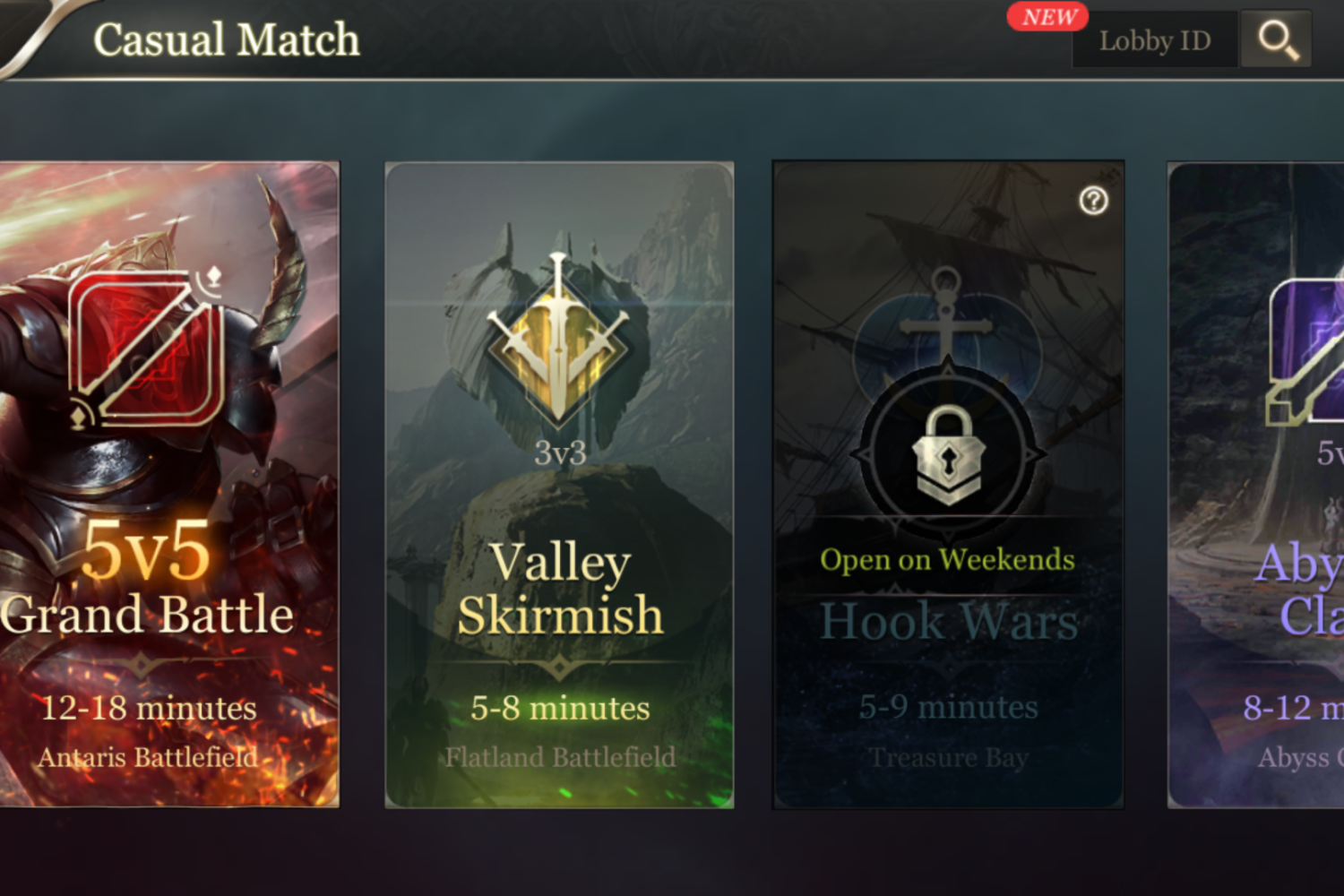Click the 12-18 minutes duration text
Viewport: 1344px width, 896px height.
149,709
